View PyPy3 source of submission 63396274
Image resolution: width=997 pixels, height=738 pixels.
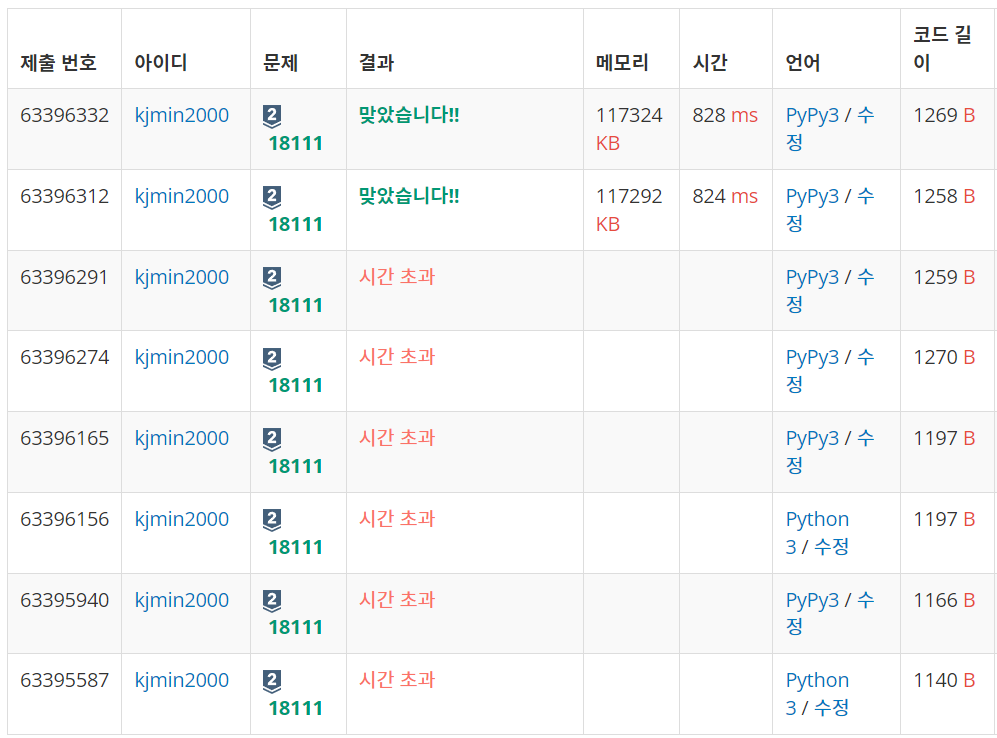(812, 357)
